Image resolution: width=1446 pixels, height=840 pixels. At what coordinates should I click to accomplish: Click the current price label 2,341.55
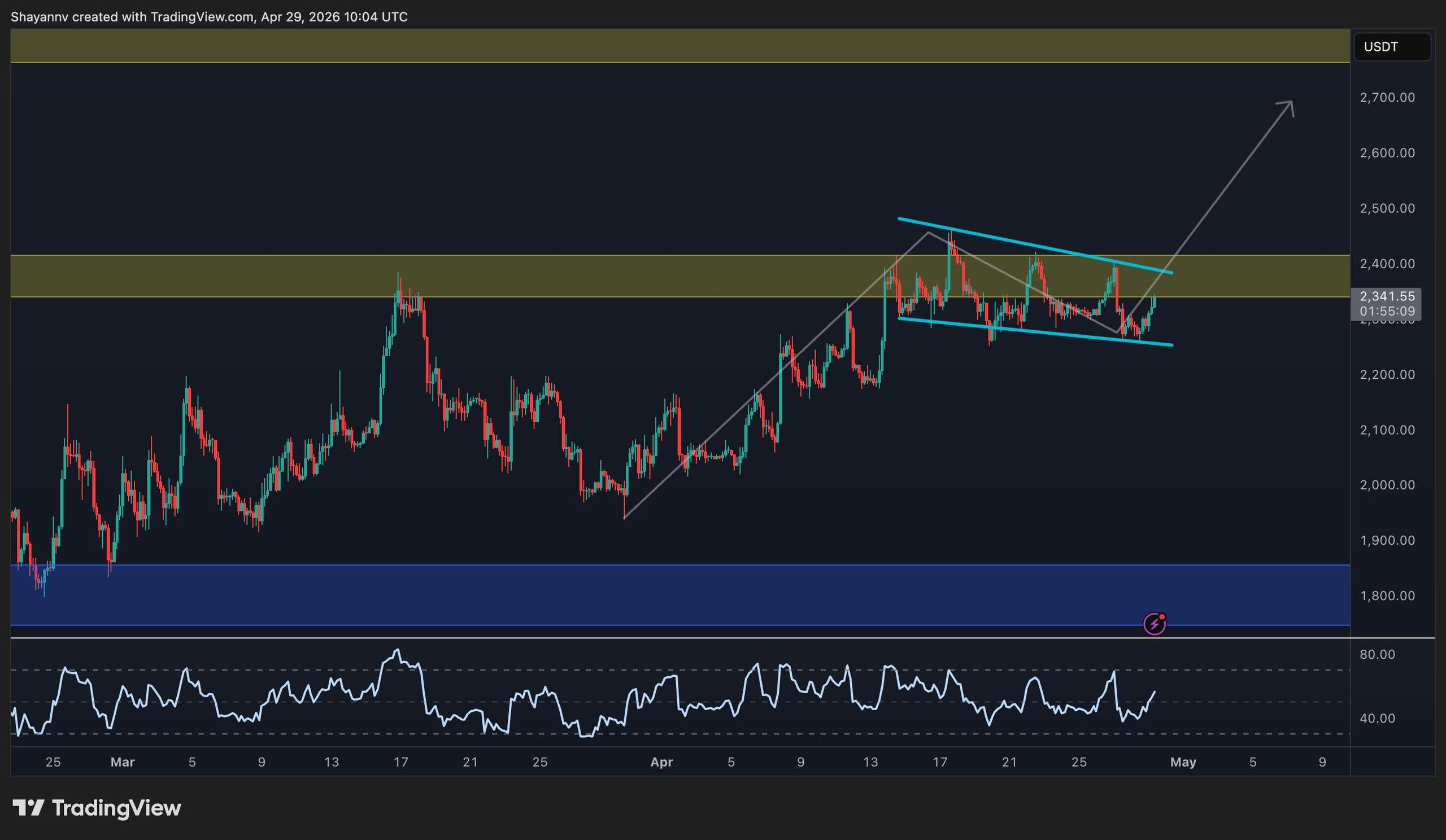click(1388, 297)
